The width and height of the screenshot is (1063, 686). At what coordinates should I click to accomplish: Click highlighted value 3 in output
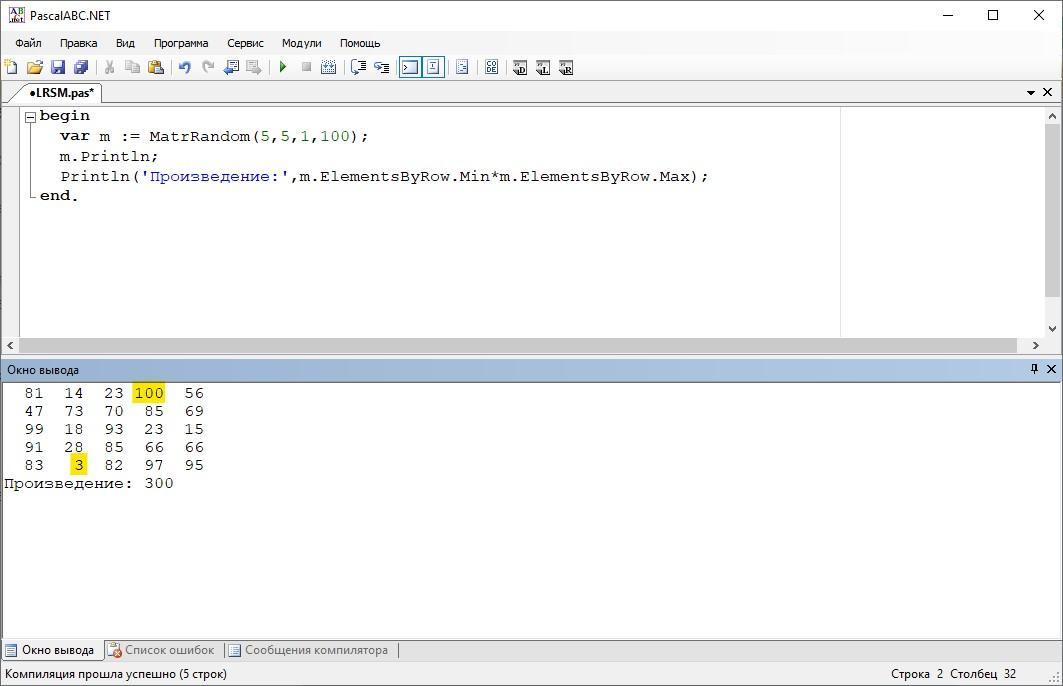tap(79, 465)
